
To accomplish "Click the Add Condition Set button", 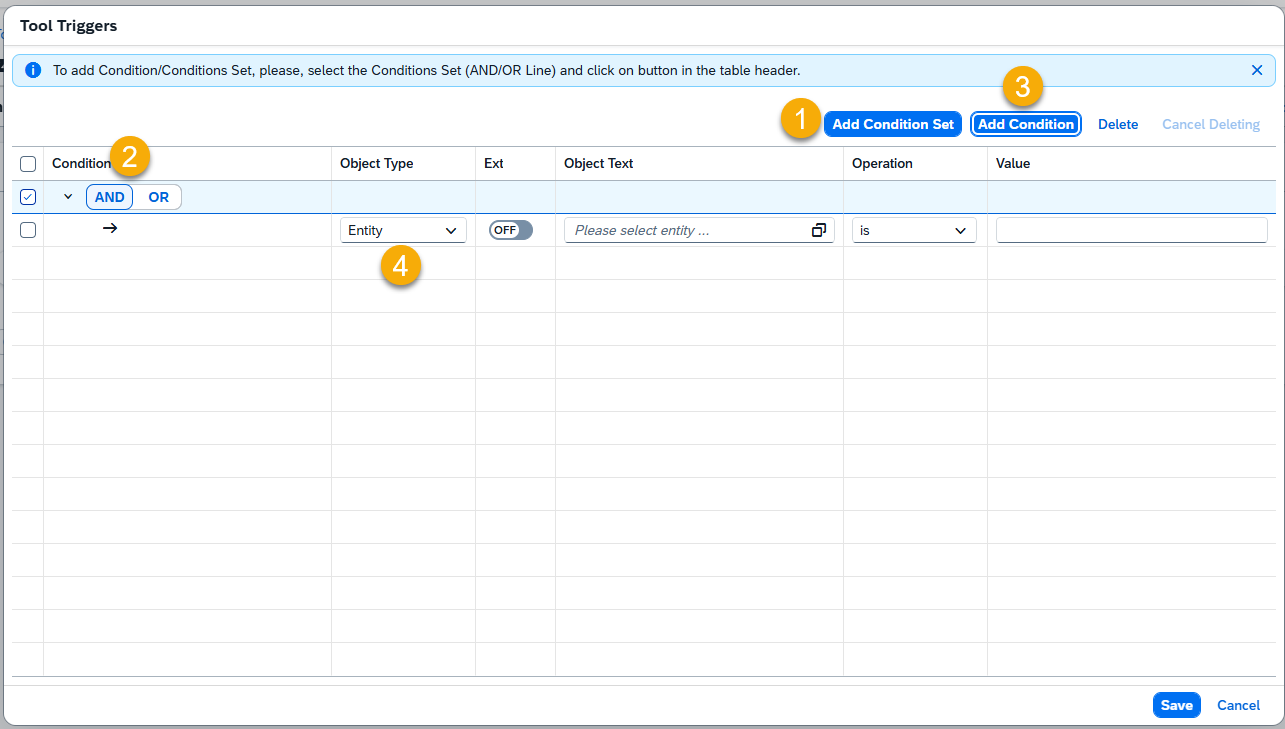I will click(x=893, y=124).
